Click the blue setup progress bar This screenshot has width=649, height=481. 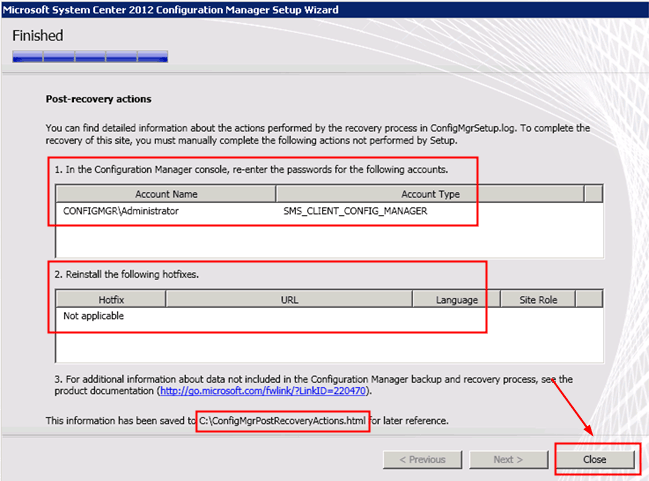pyautogui.click(x=90, y=57)
